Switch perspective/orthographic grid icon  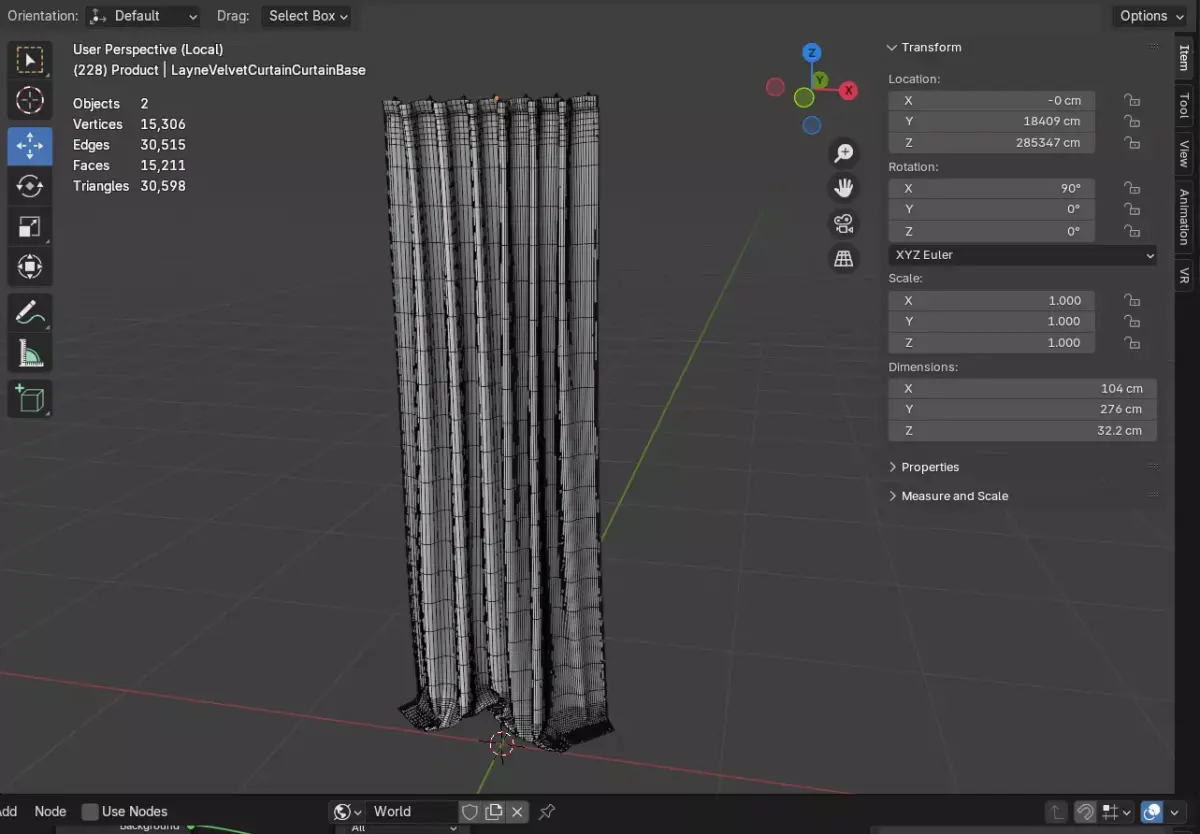coord(844,259)
